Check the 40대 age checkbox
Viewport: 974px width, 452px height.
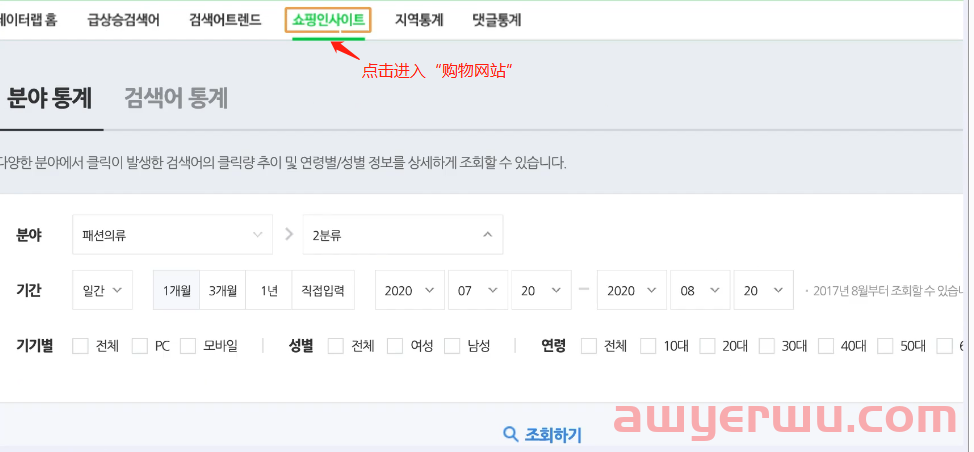click(x=826, y=346)
